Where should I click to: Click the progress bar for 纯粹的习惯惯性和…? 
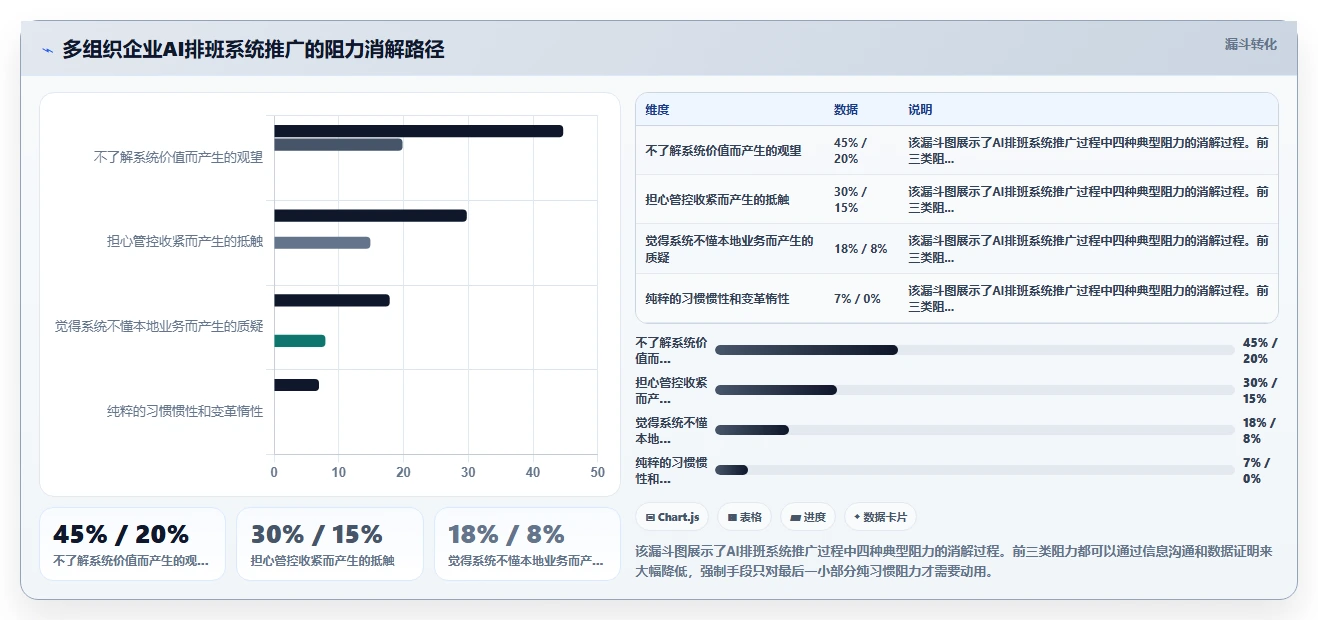coord(975,470)
